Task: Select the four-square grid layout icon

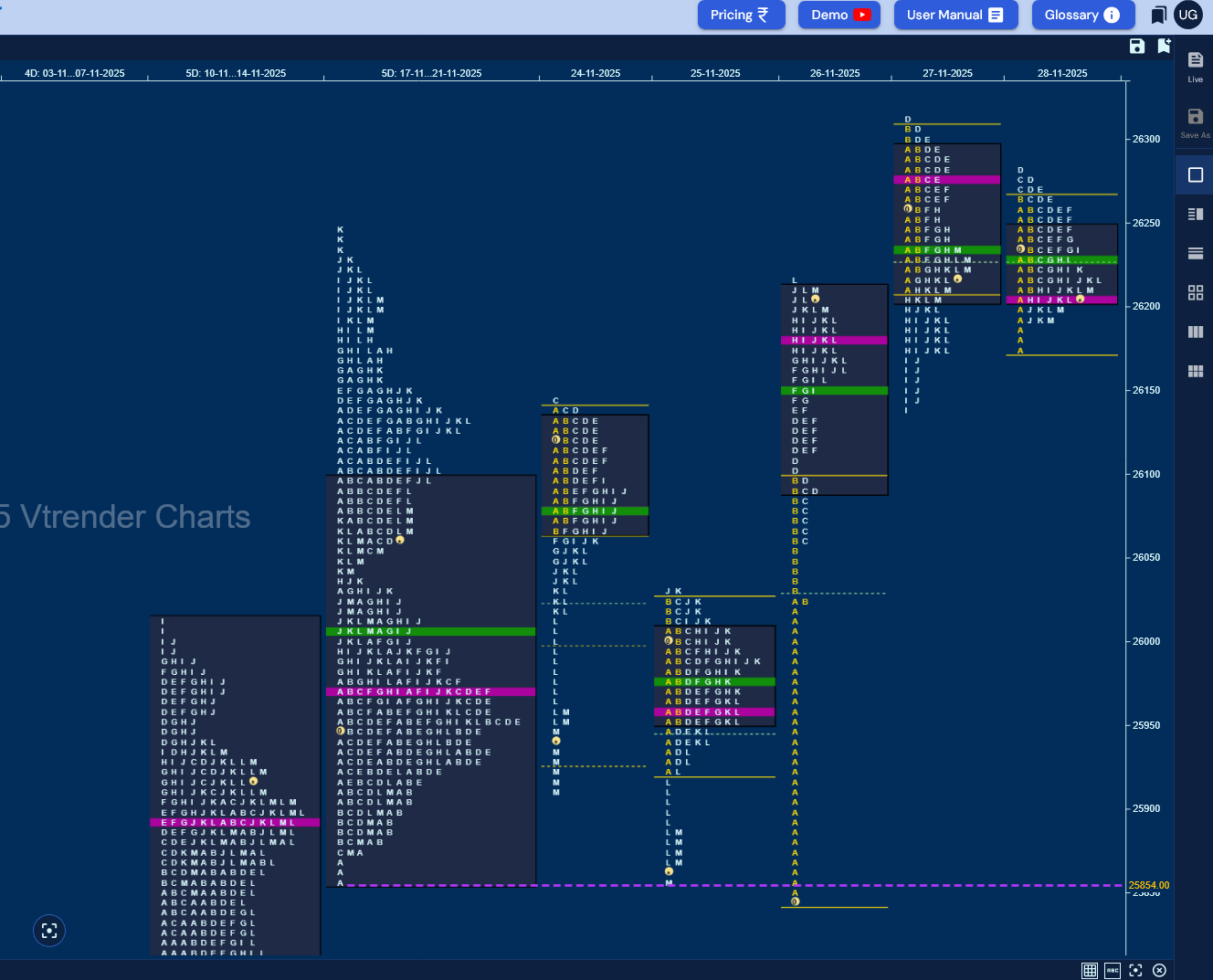Action: (1195, 292)
